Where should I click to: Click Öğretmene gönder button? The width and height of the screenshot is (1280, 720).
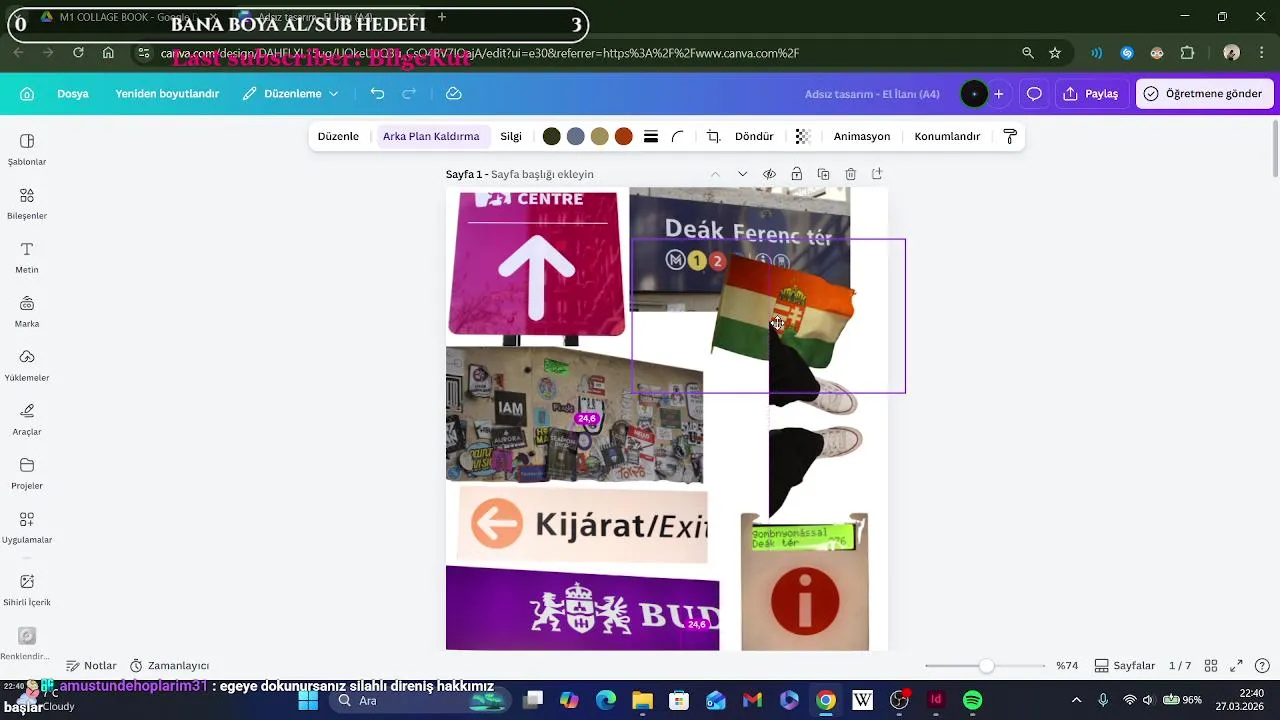point(1204,93)
